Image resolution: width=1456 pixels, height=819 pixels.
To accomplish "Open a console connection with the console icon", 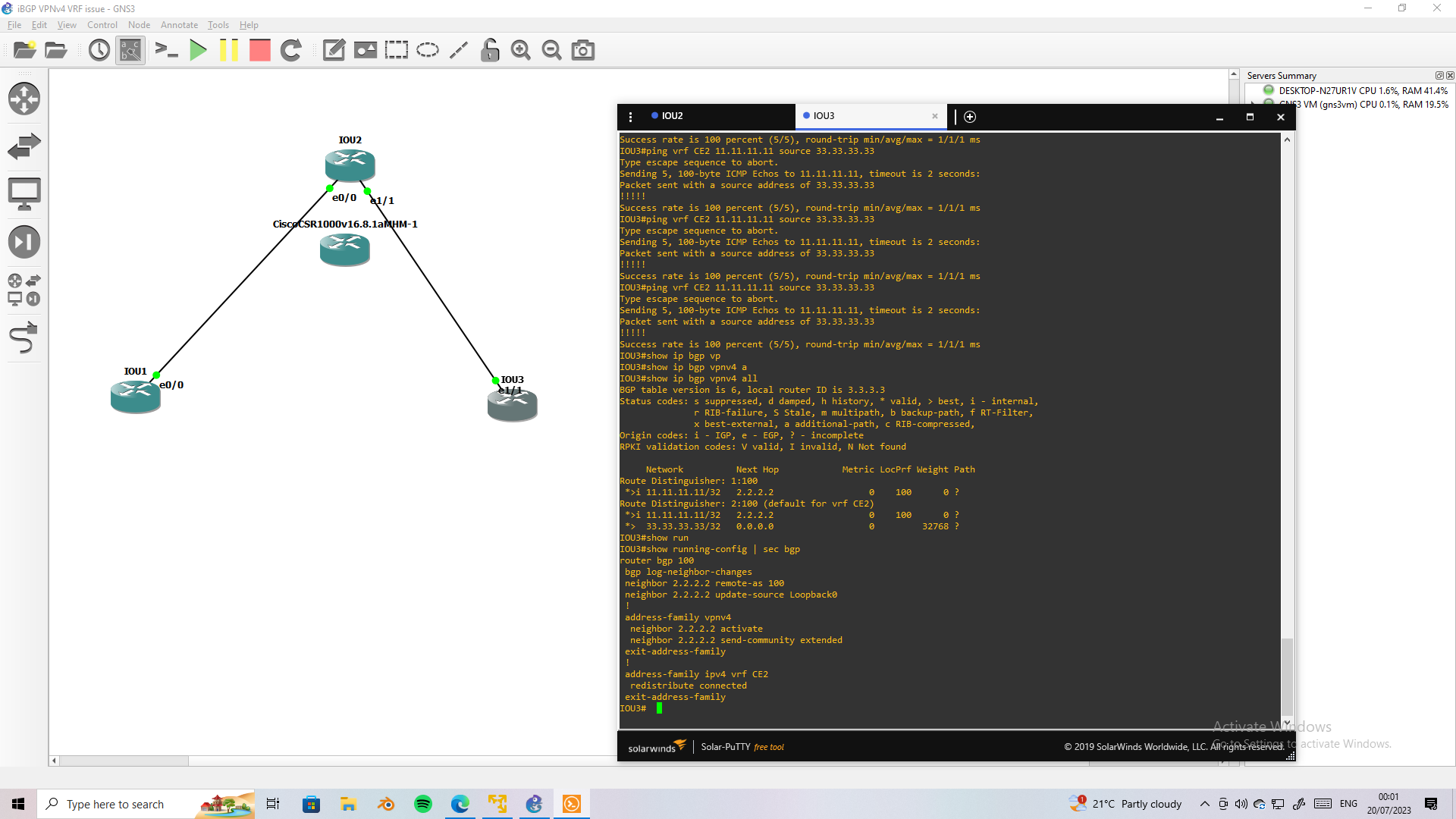I will [x=167, y=50].
